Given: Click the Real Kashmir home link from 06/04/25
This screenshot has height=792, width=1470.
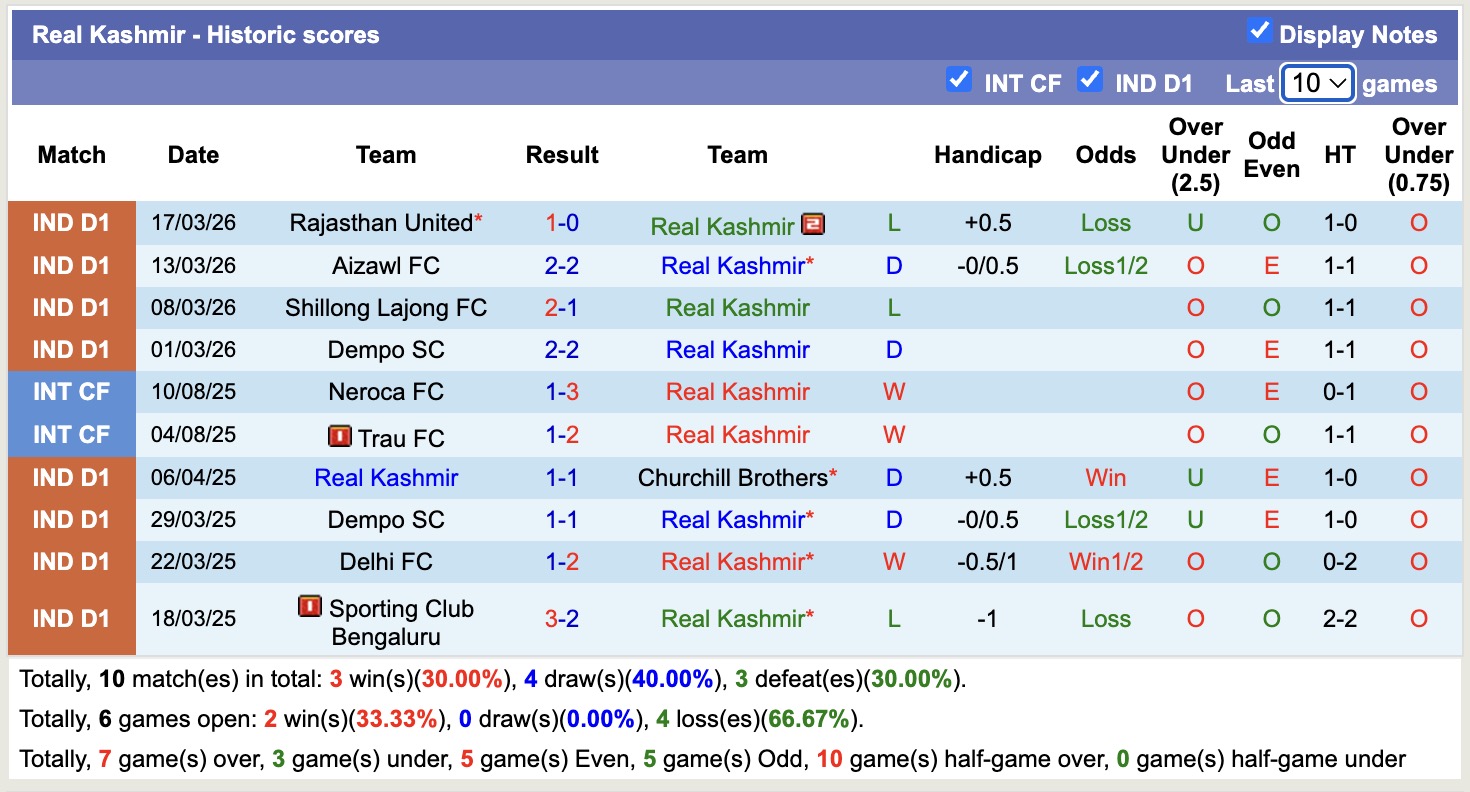Looking at the screenshot, I should point(386,477).
